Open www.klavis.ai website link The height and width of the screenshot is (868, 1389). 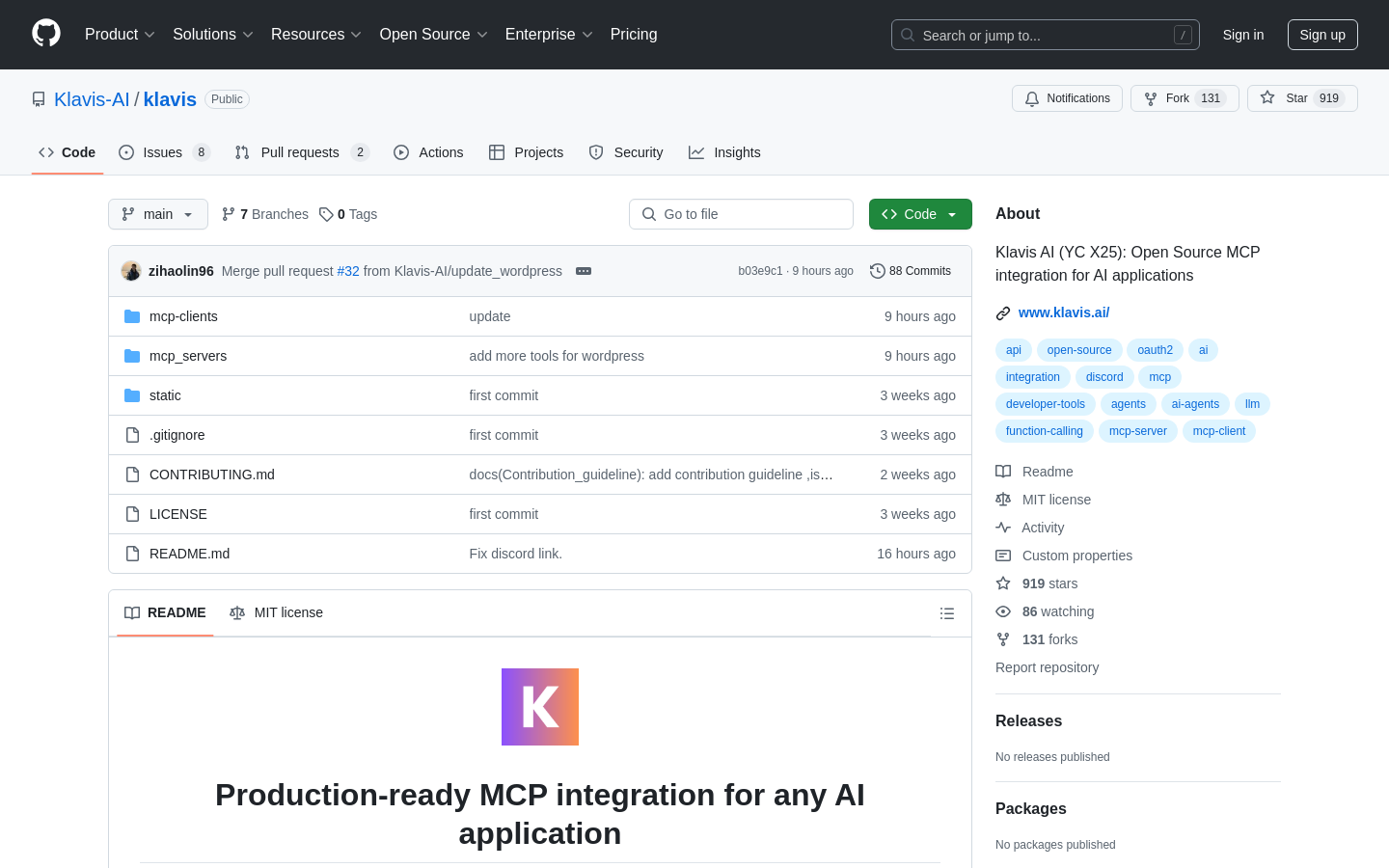pyautogui.click(x=1064, y=312)
